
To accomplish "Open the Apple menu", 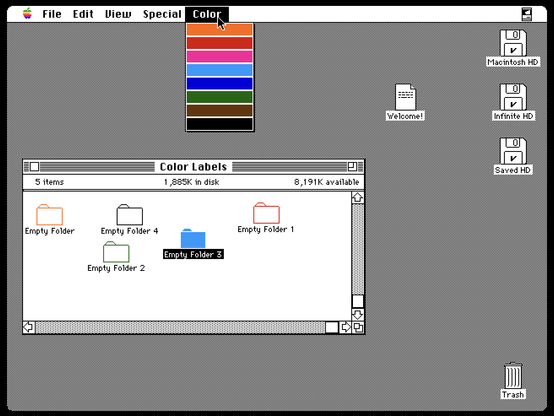I will tap(27, 14).
